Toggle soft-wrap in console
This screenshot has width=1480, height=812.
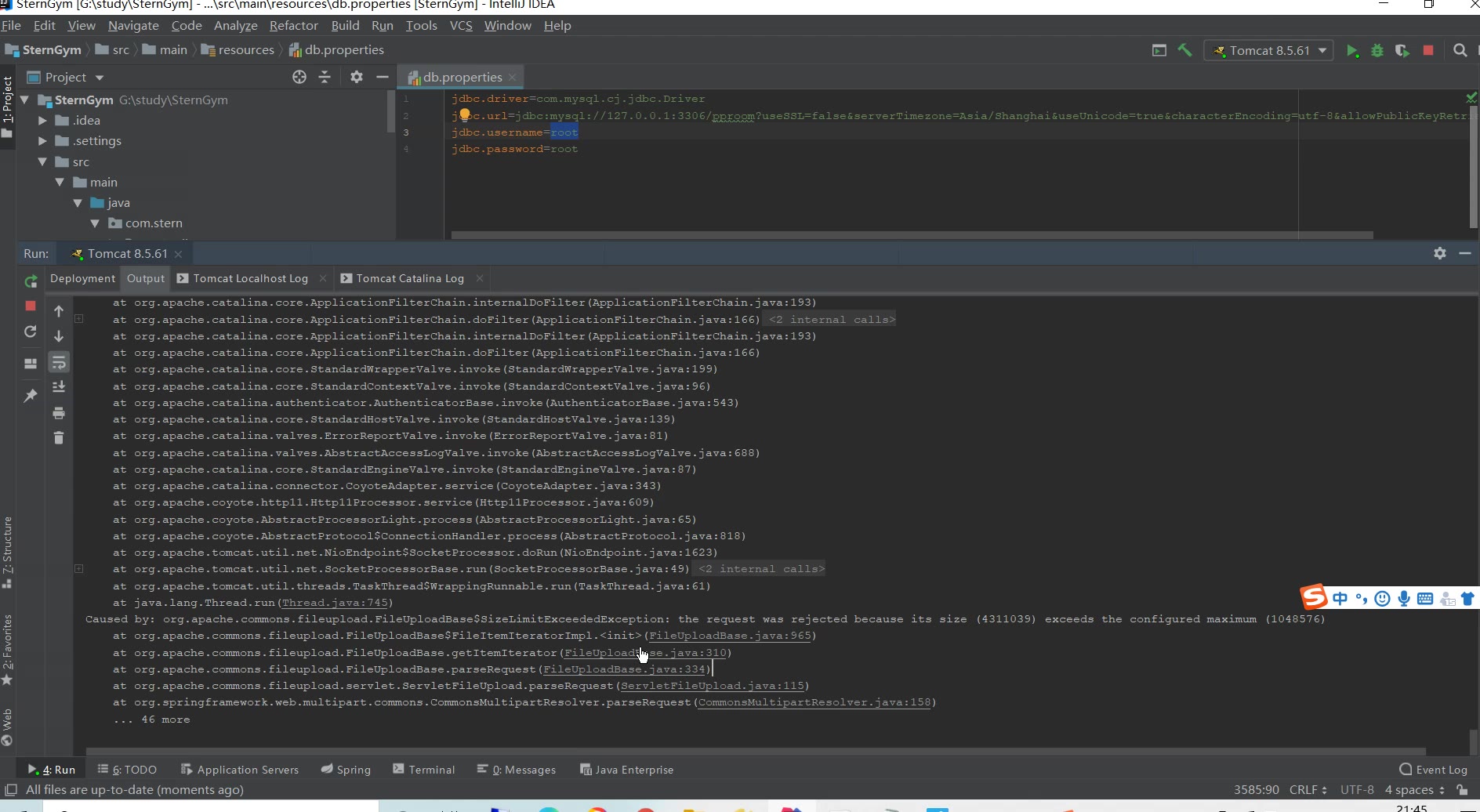click(x=59, y=361)
